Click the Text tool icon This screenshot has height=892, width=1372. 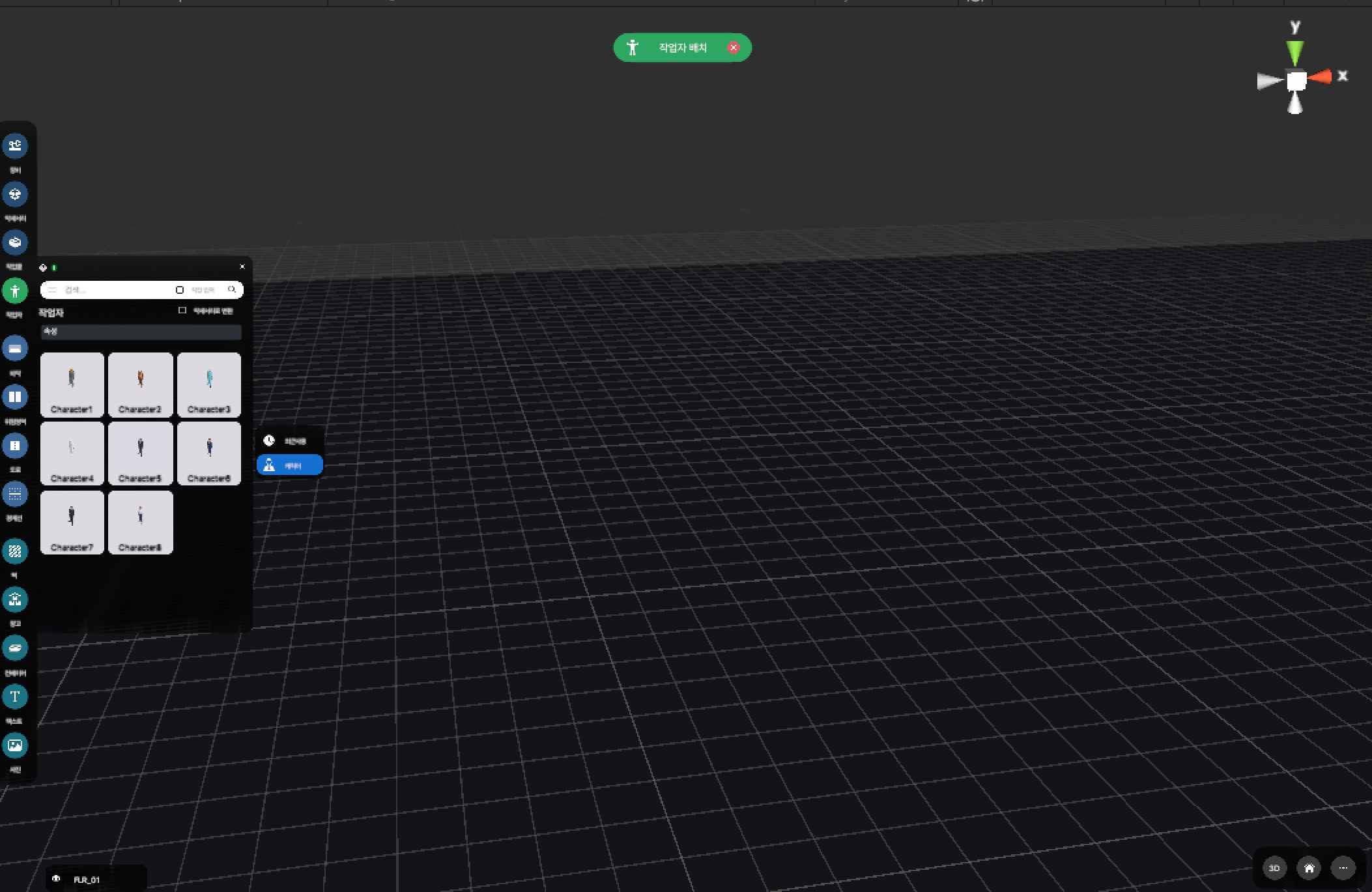[15, 697]
